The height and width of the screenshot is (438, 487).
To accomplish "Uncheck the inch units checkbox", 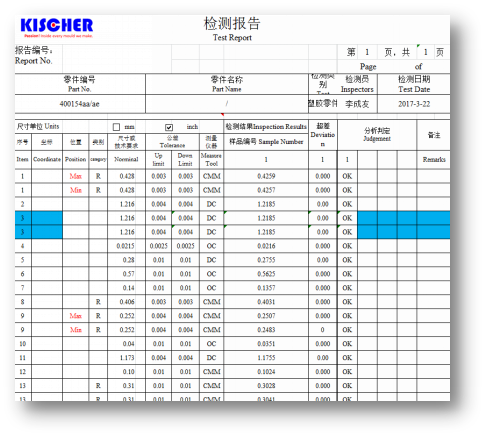I will [169, 127].
